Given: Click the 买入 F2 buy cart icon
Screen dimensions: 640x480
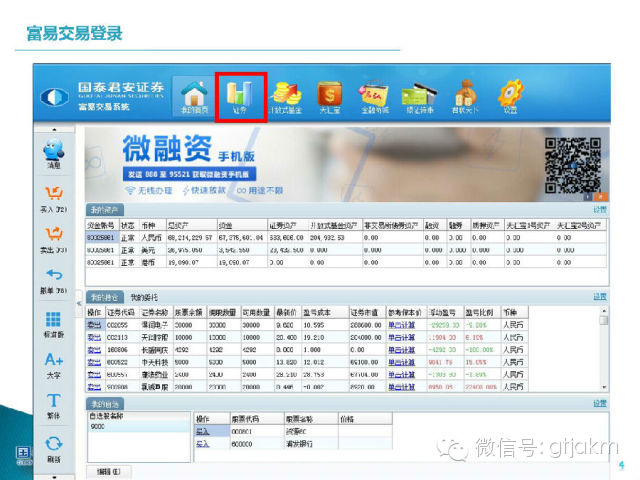Looking at the screenshot, I should point(54,199).
